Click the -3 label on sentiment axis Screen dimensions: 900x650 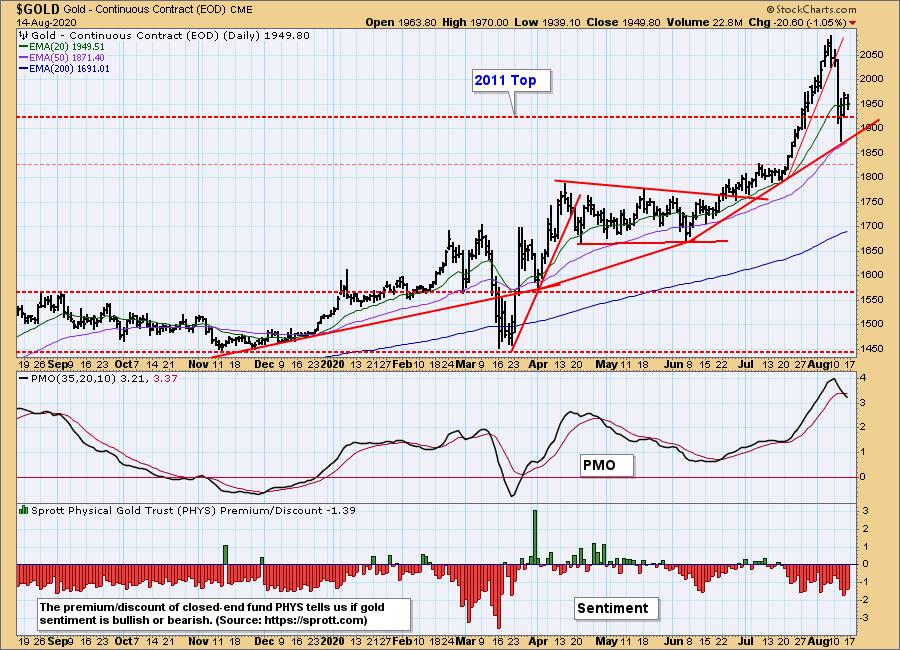(863, 617)
